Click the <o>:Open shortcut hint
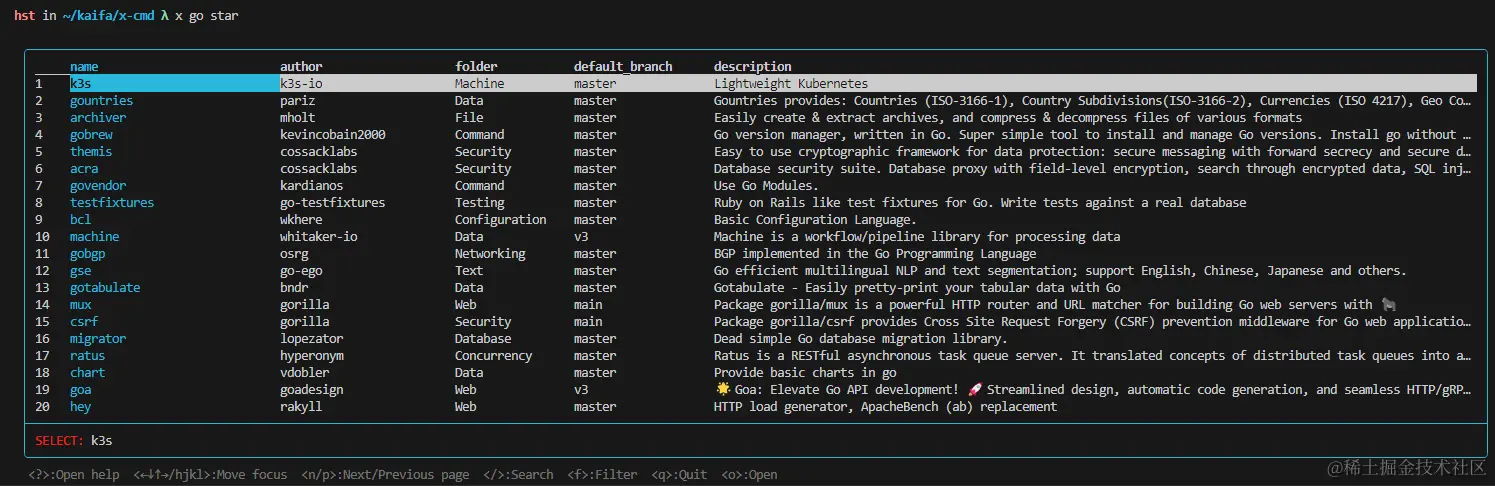The width and height of the screenshot is (1495, 486). pos(750,475)
